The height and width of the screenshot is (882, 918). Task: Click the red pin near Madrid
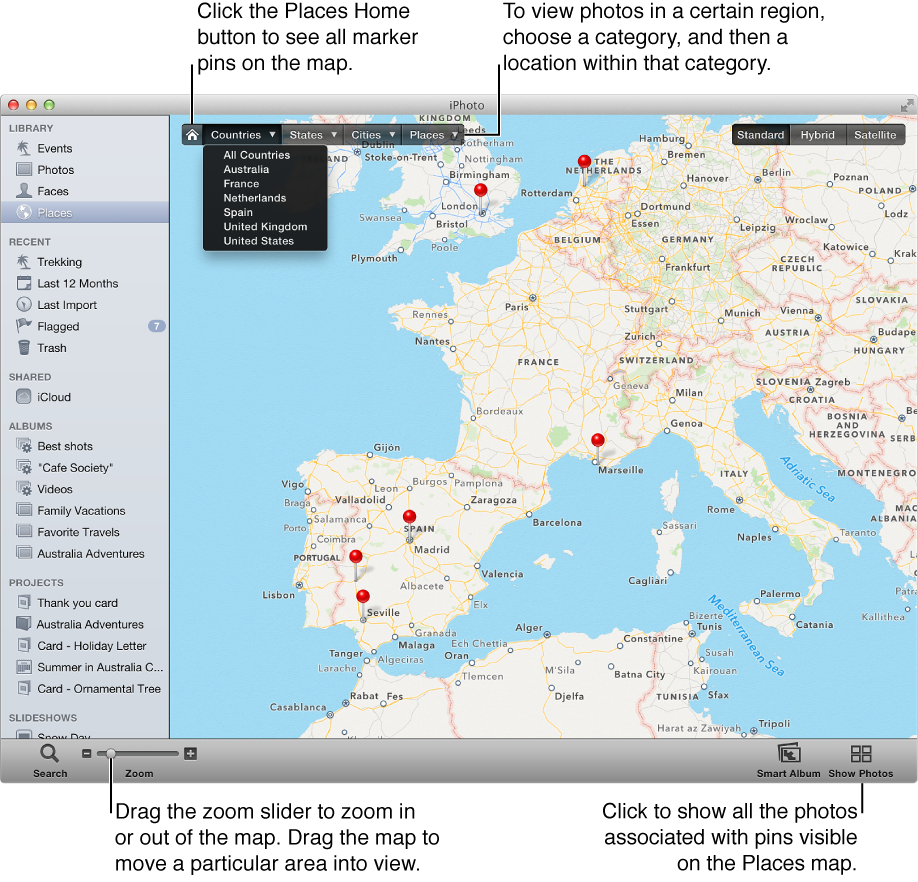point(409,516)
